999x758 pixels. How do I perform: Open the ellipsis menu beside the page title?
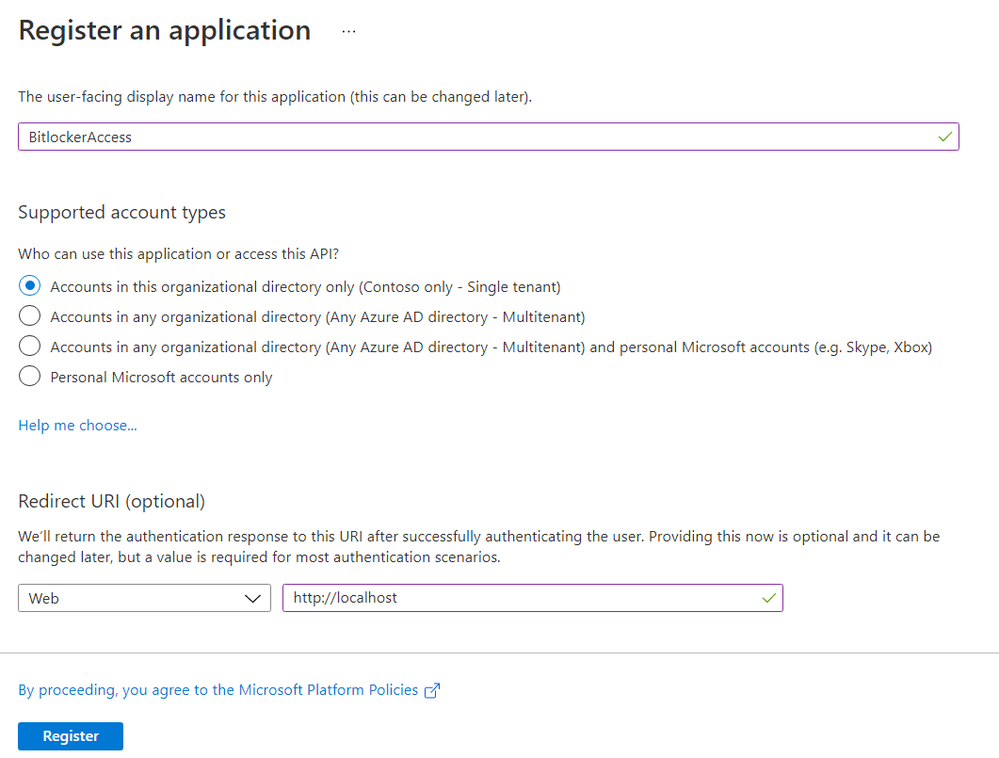click(348, 31)
